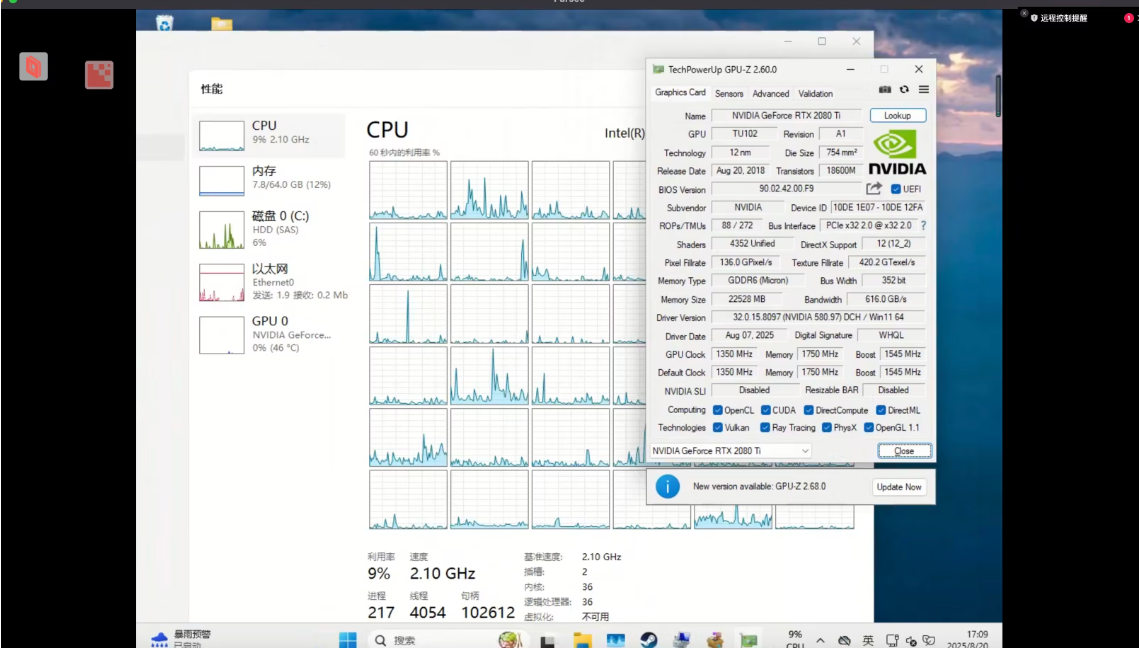Toggle the DirectML checkbox

click(x=881, y=410)
